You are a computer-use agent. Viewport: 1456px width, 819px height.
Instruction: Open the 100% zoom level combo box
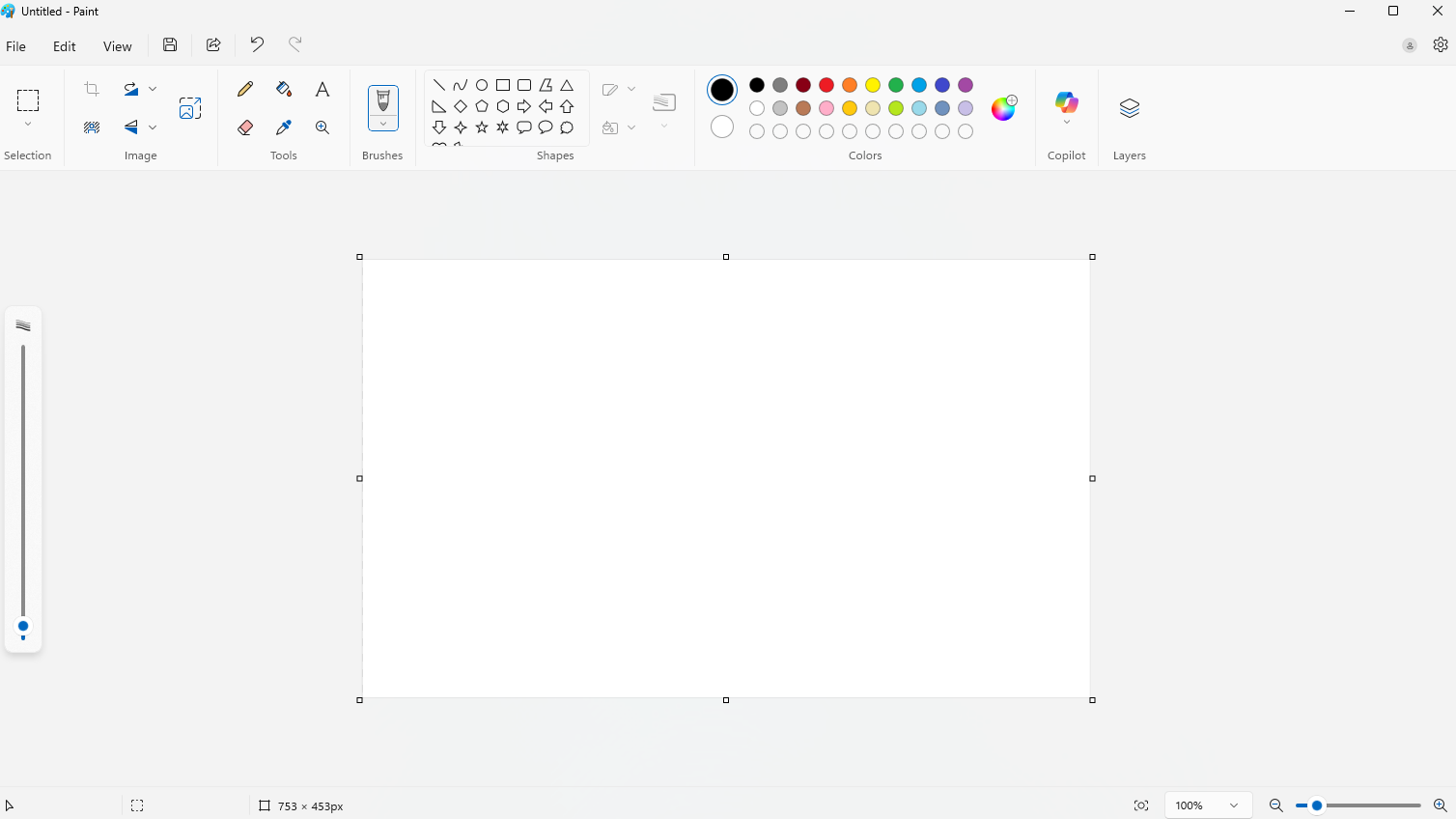point(1208,805)
